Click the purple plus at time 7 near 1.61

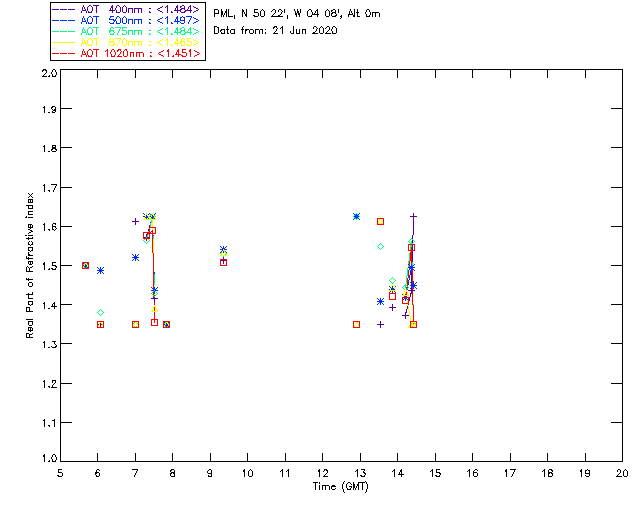coord(136,222)
